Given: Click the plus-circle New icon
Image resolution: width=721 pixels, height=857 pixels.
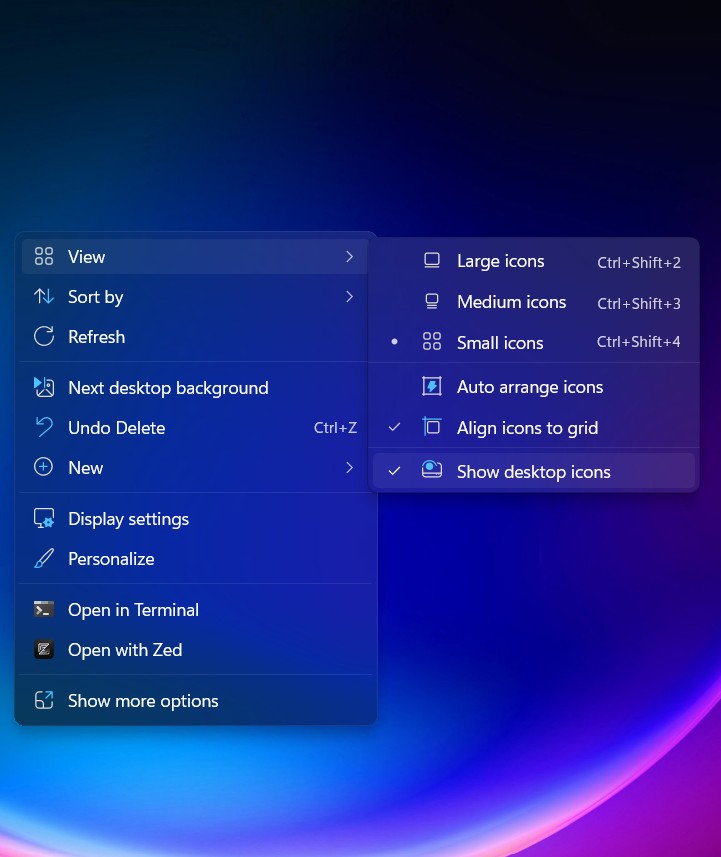Looking at the screenshot, I should [x=44, y=467].
